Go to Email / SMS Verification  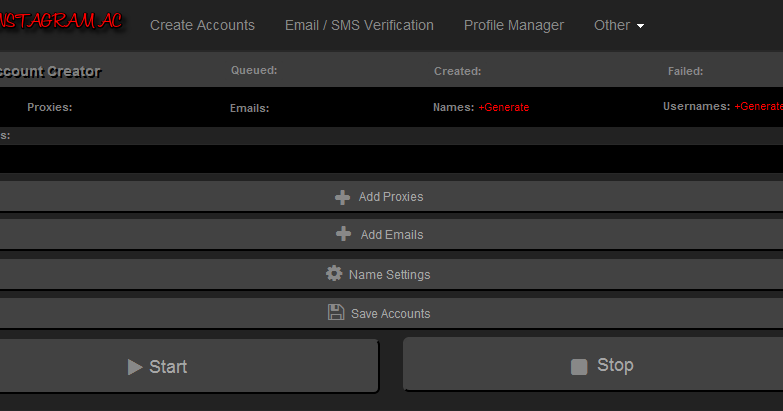click(x=359, y=25)
